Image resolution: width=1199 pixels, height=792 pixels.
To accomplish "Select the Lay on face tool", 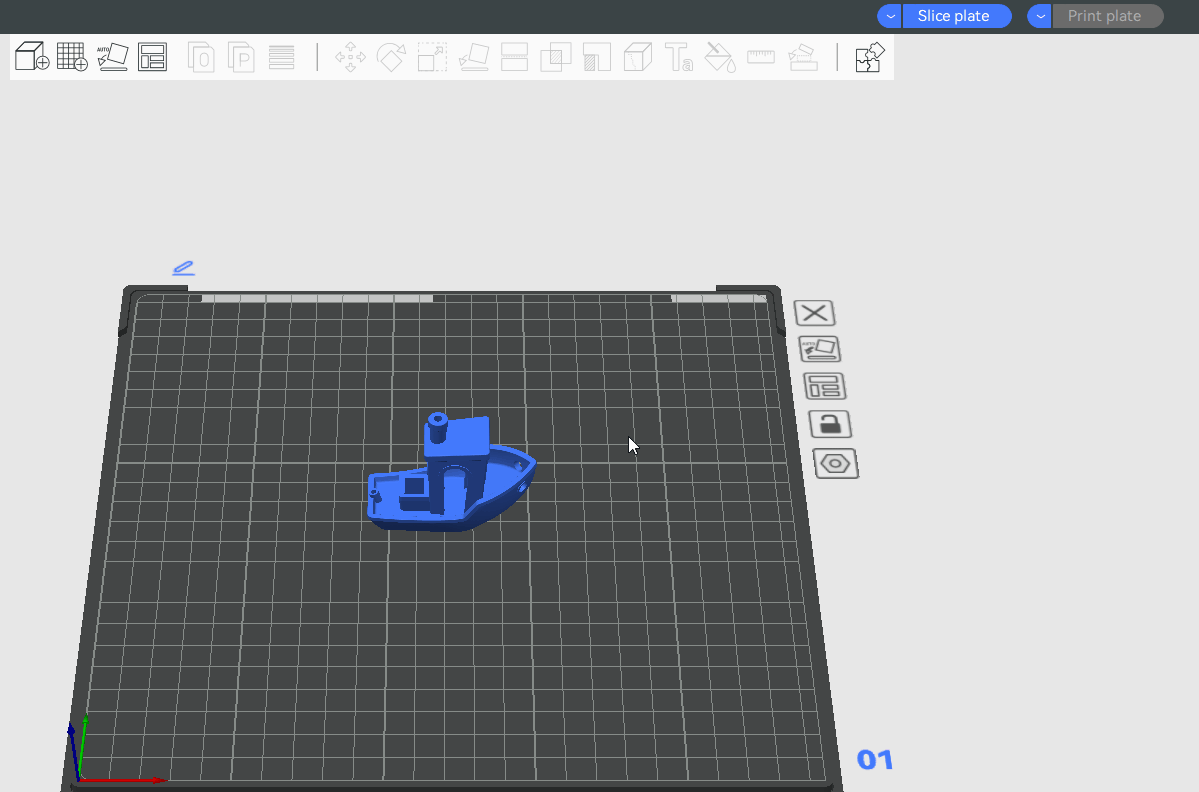I will pos(473,57).
